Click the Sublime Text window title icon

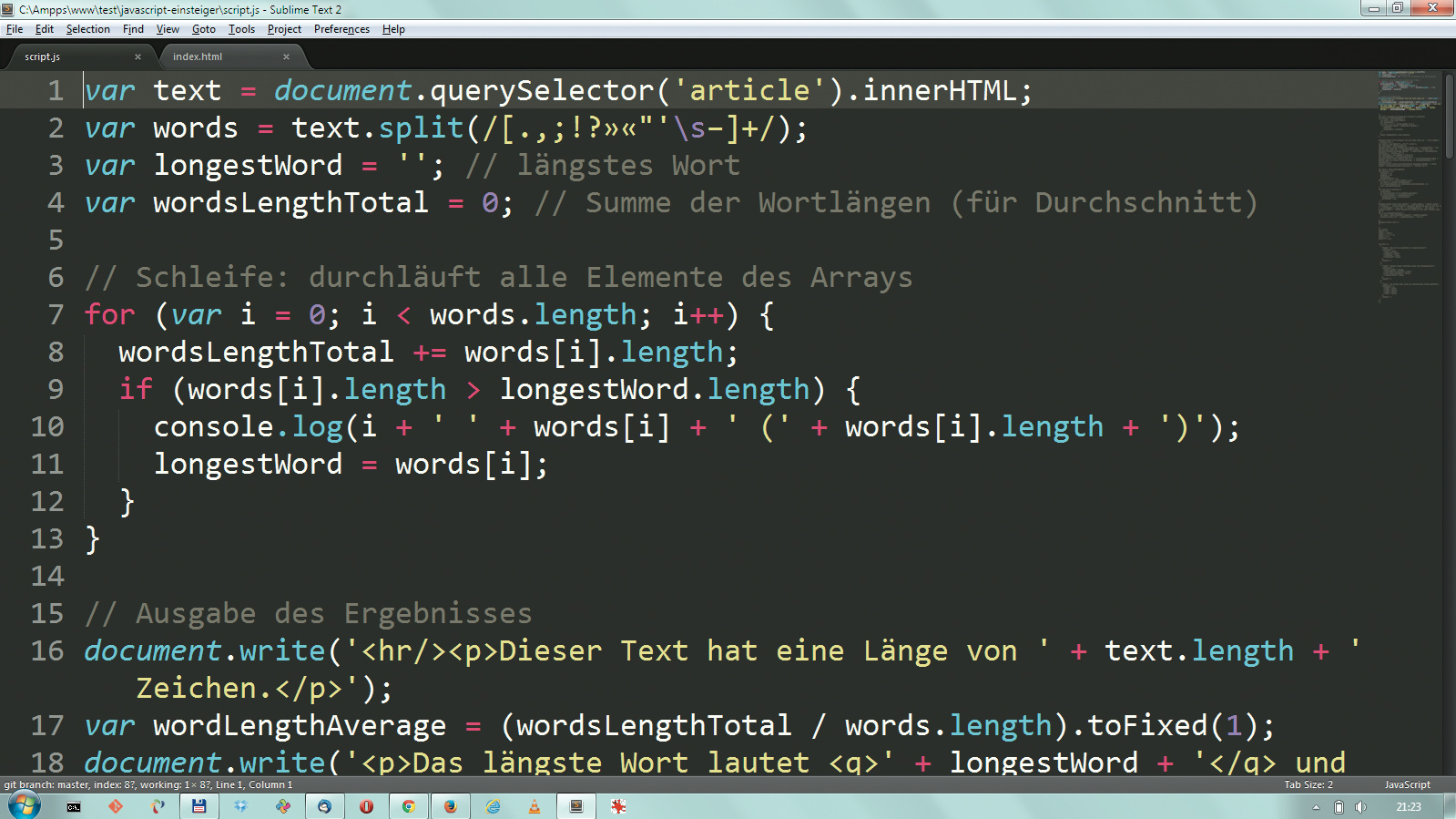[8, 9]
